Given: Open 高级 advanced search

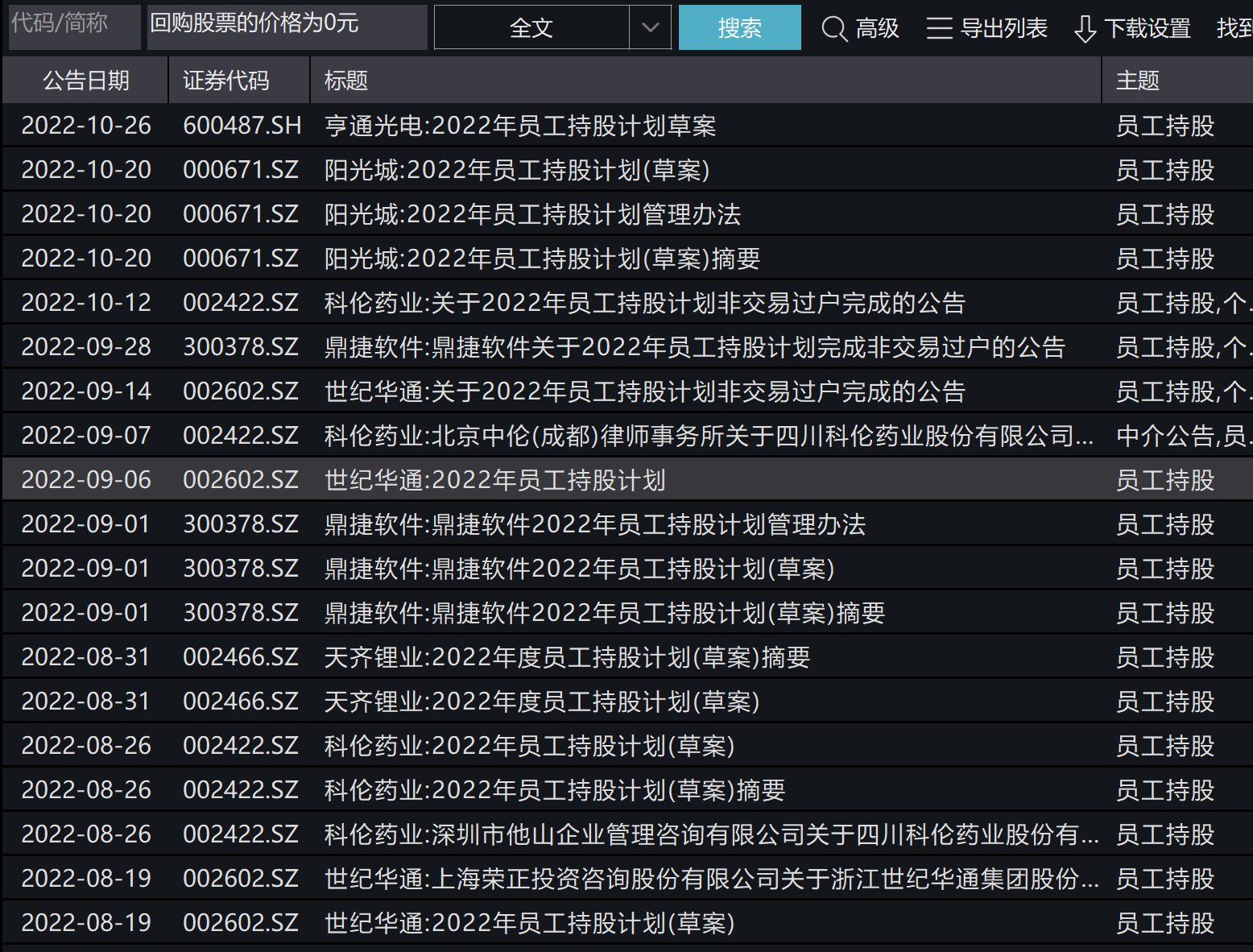Looking at the screenshot, I should pos(860,29).
